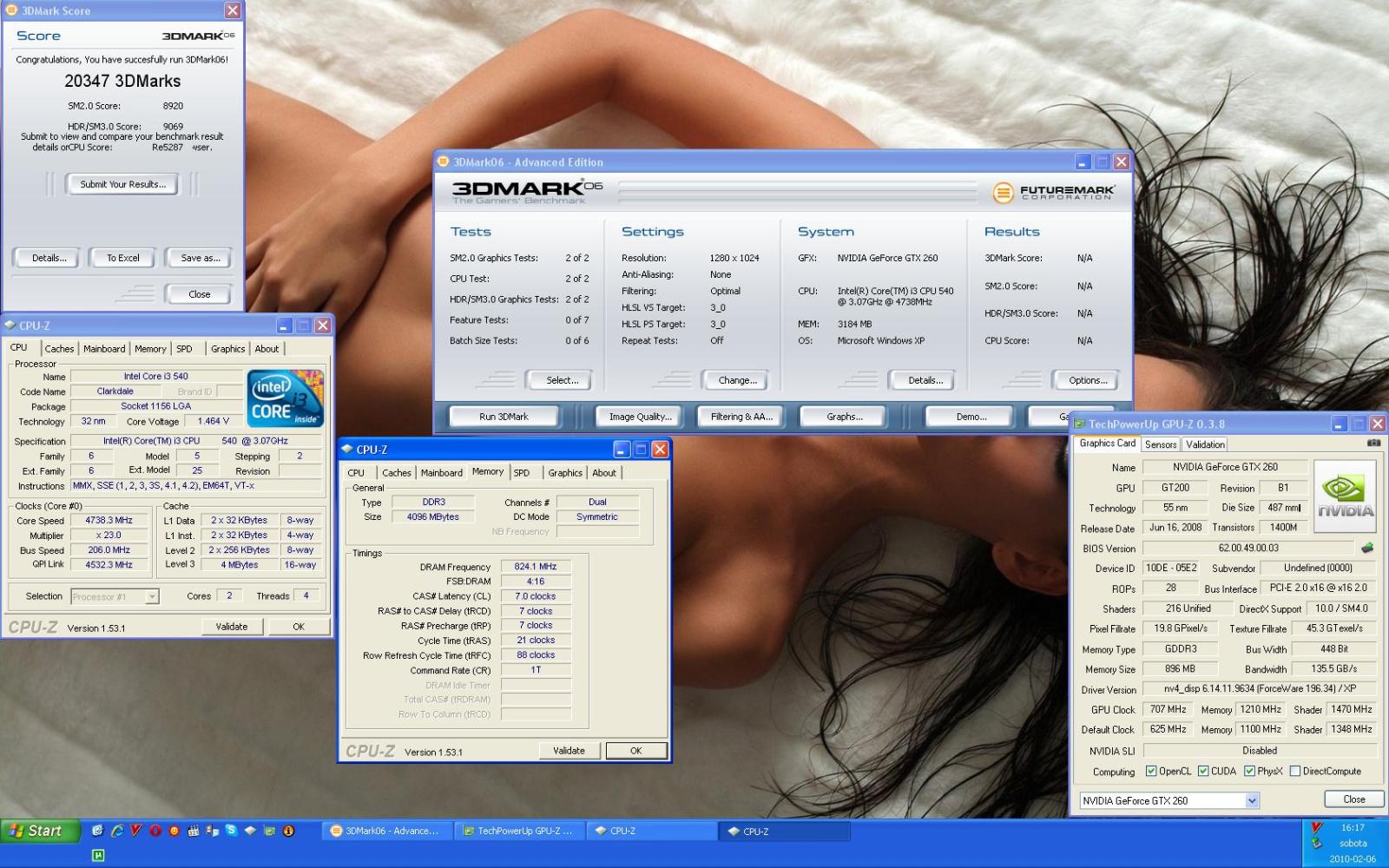Click Demo button in 3DMark06

point(971,417)
